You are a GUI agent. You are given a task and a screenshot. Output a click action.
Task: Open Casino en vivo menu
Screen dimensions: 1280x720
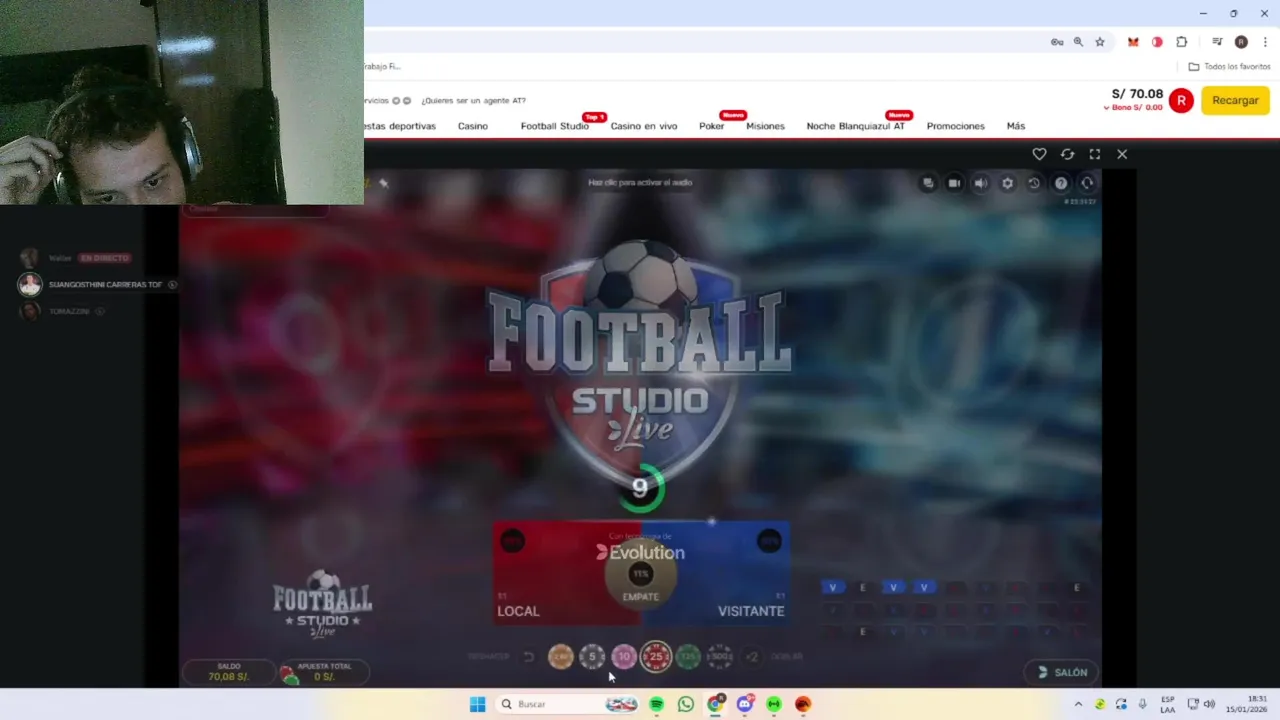pos(644,126)
